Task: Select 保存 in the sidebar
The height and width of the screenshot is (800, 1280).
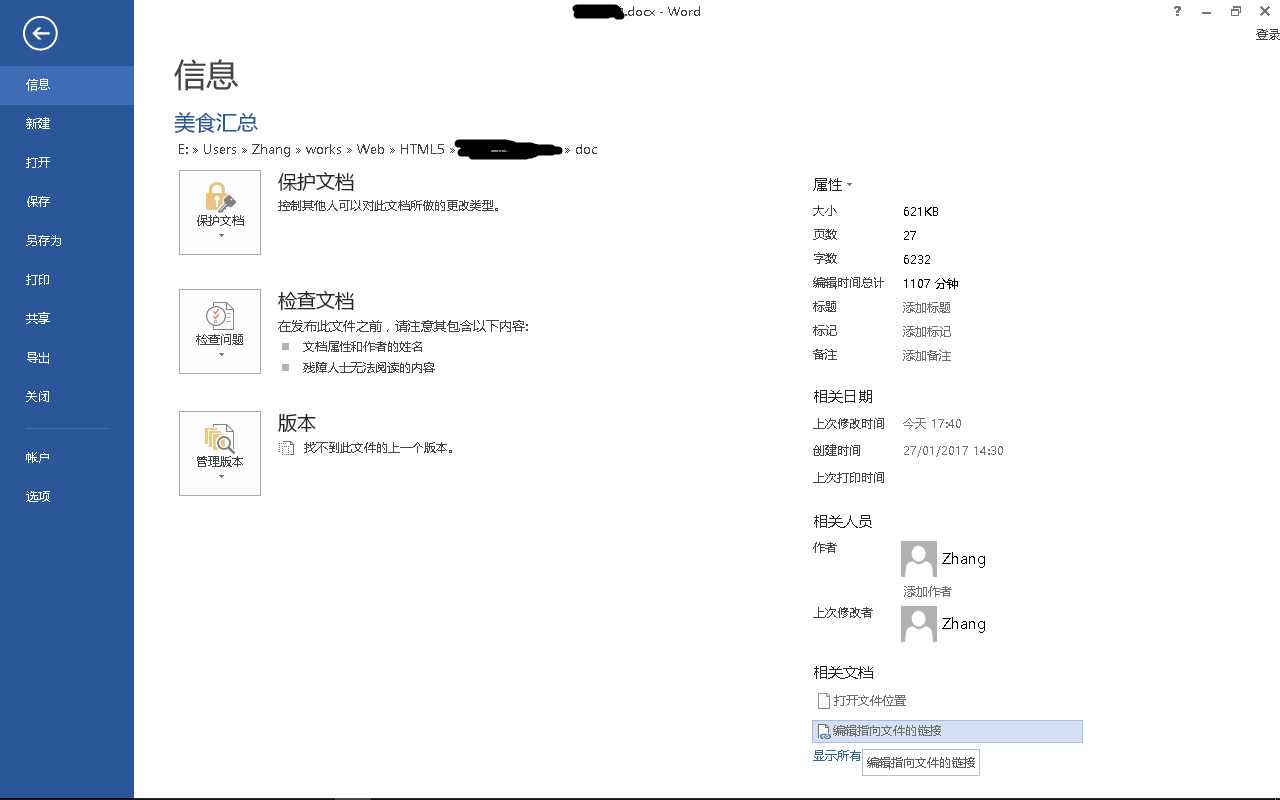Action: click(x=67, y=202)
